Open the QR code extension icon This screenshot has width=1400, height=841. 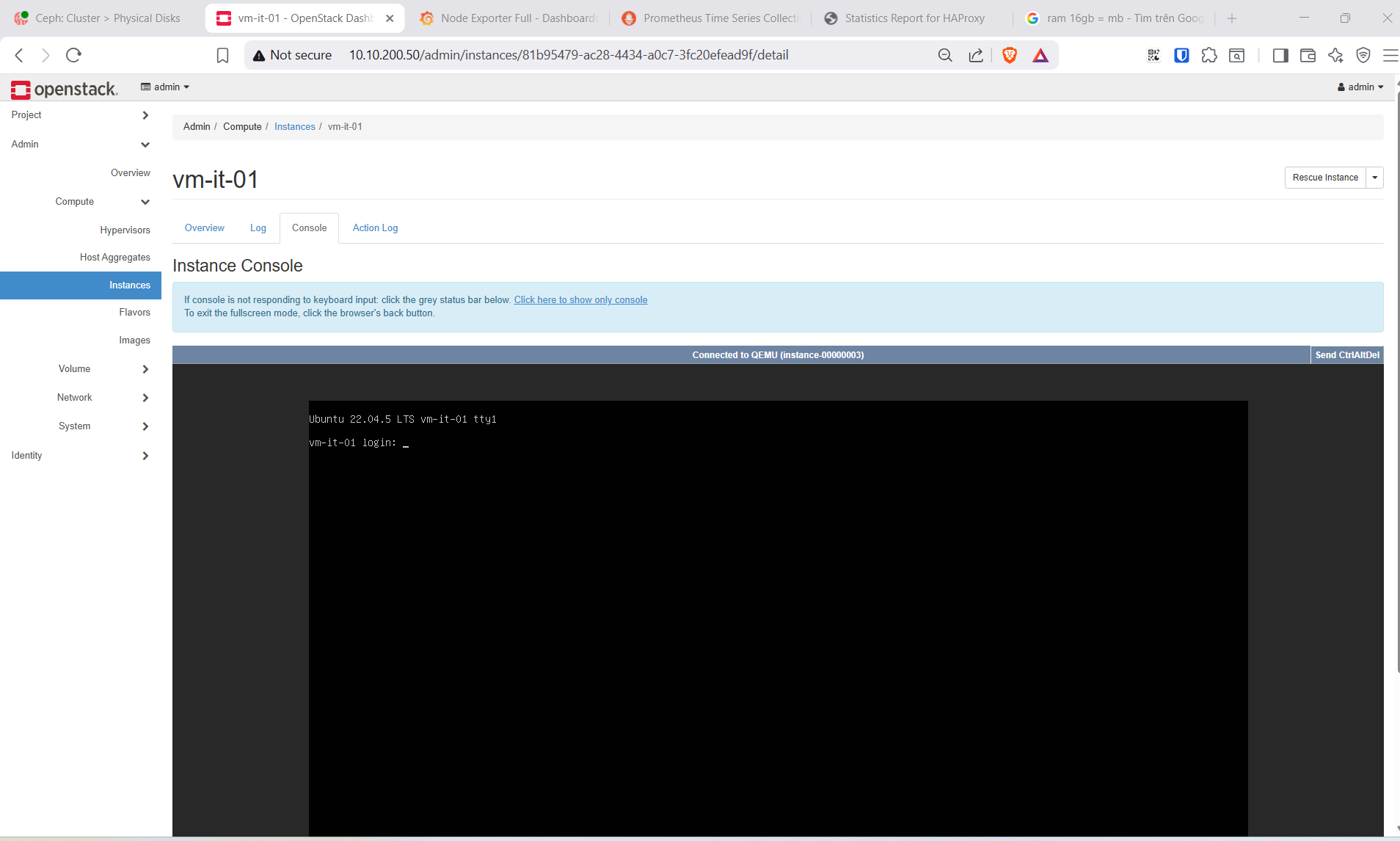(x=1153, y=55)
